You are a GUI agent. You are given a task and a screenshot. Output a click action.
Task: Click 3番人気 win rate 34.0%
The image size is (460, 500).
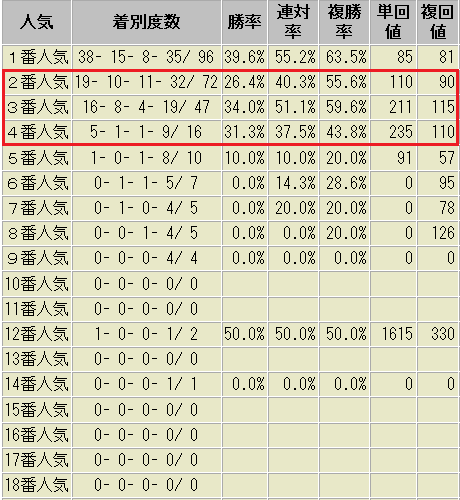coord(244,107)
